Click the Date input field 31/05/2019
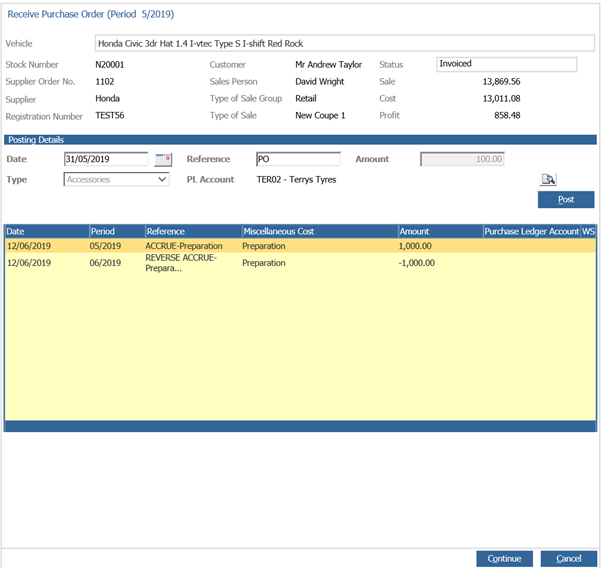The width and height of the screenshot is (602, 568). click(x=106, y=159)
